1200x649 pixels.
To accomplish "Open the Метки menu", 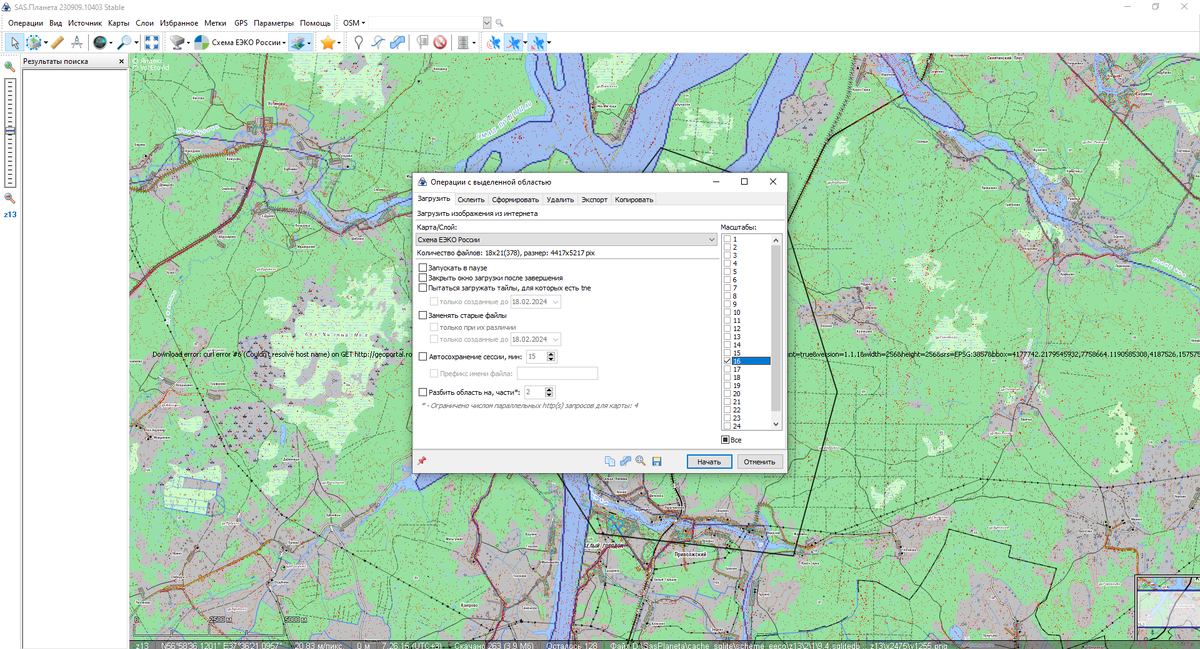I will pos(214,22).
